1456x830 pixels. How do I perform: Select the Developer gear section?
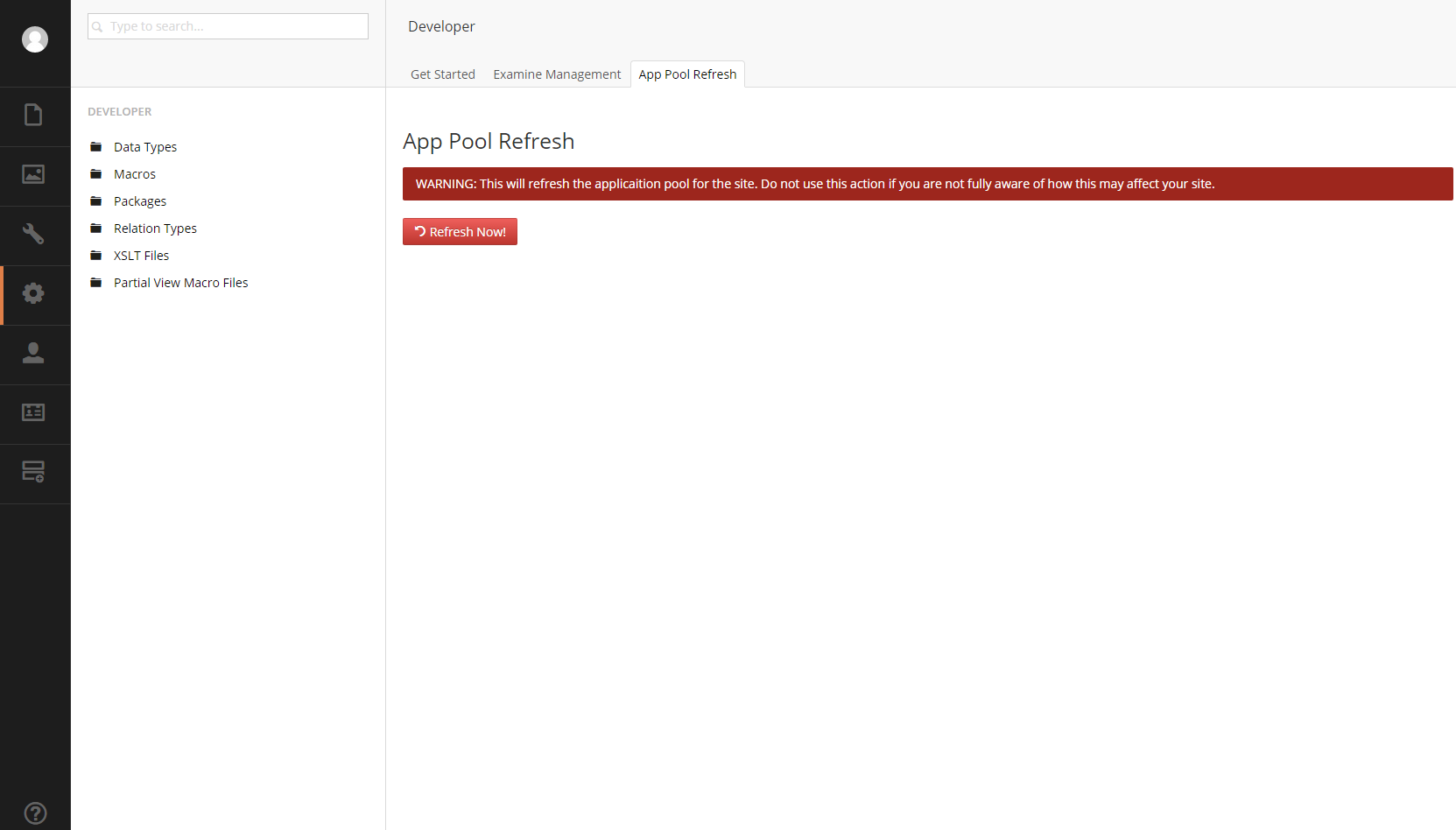pyautogui.click(x=33, y=293)
